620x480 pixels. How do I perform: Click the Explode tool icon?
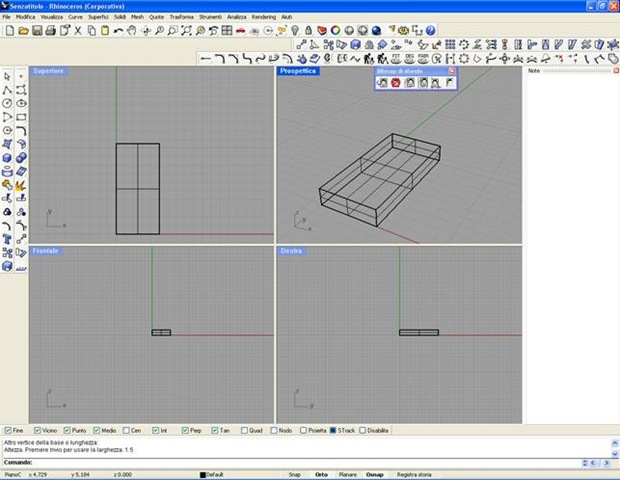(21, 184)
